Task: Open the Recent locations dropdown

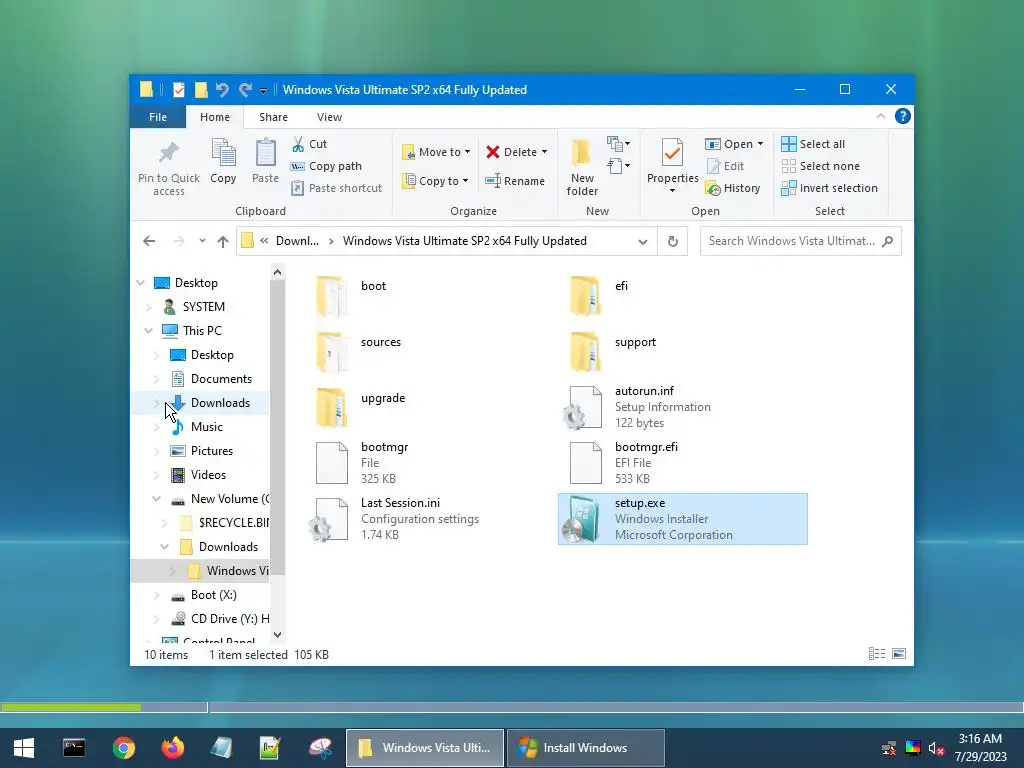Action: pyautogui.click(x=202, y=241)
